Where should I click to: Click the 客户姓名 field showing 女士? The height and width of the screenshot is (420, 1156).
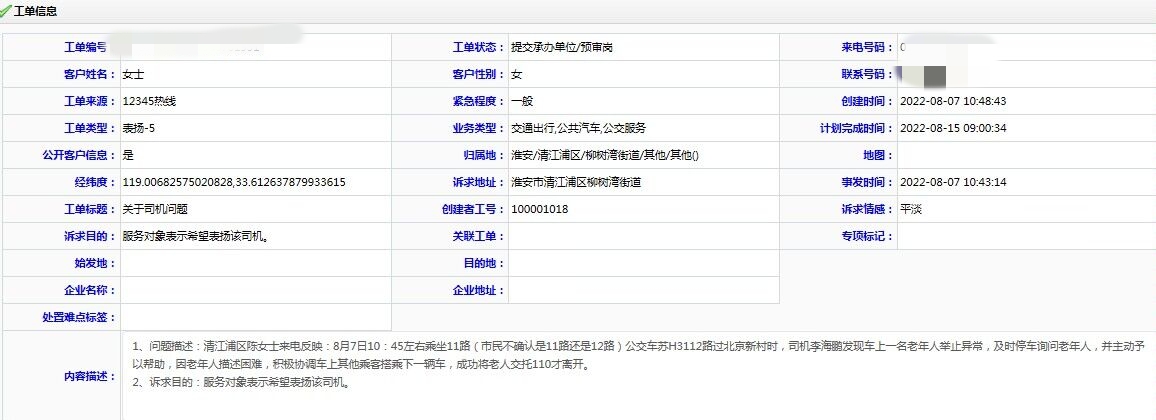[134, 74]
